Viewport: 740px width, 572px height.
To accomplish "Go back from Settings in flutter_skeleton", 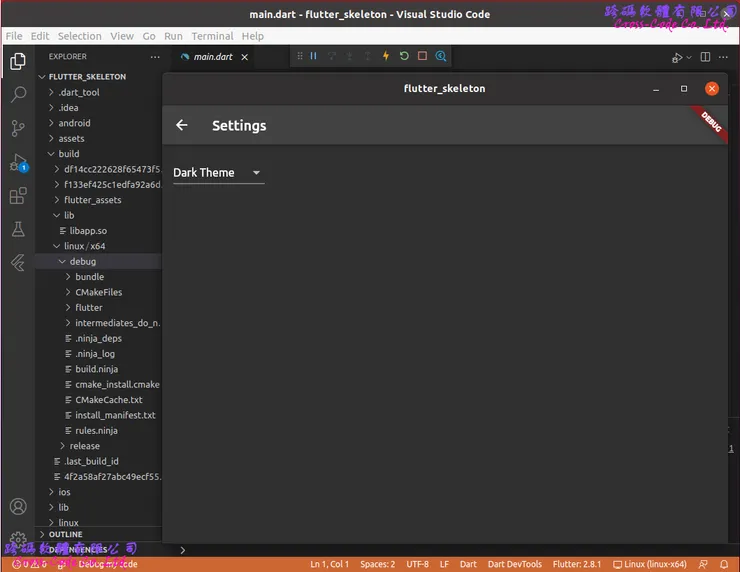I will pyautogui.click(x=182, y=125).
